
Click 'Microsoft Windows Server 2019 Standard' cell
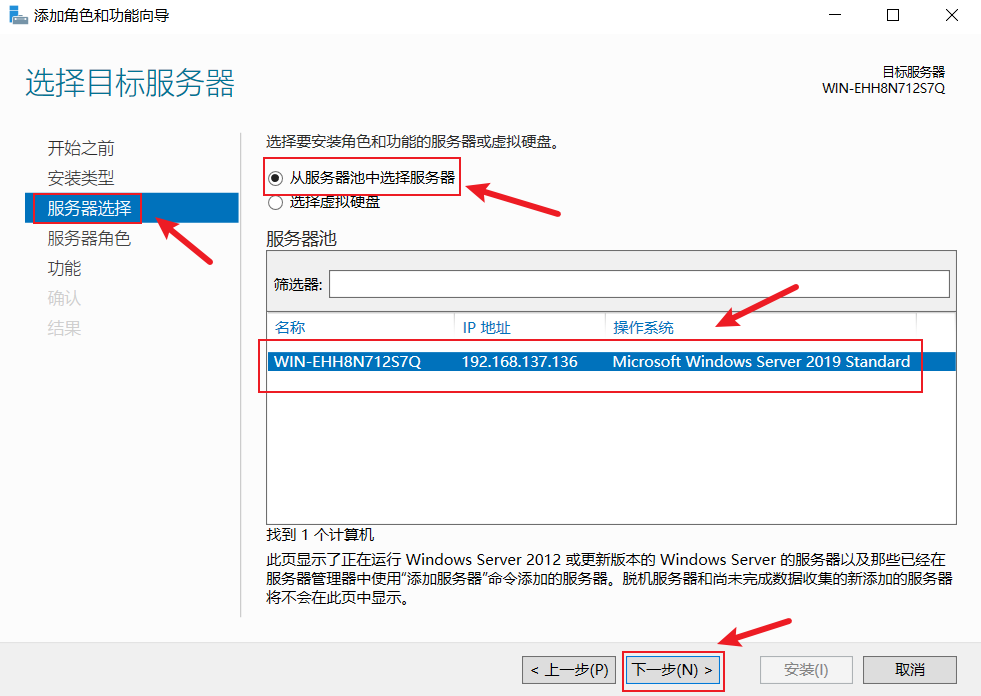(761, 362)
